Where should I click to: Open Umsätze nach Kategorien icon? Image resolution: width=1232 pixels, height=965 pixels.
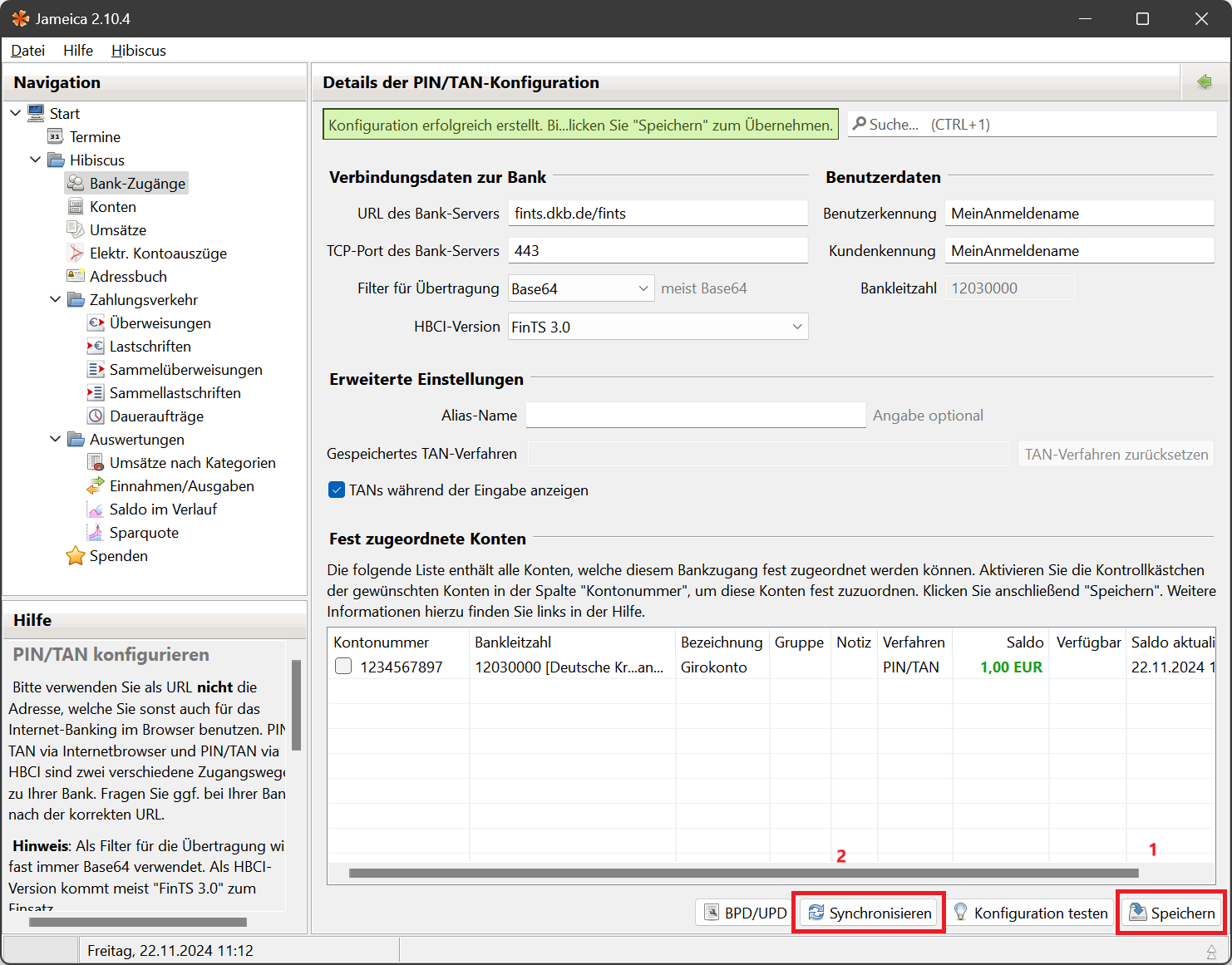pyautogui.click(x=96, y=462)
